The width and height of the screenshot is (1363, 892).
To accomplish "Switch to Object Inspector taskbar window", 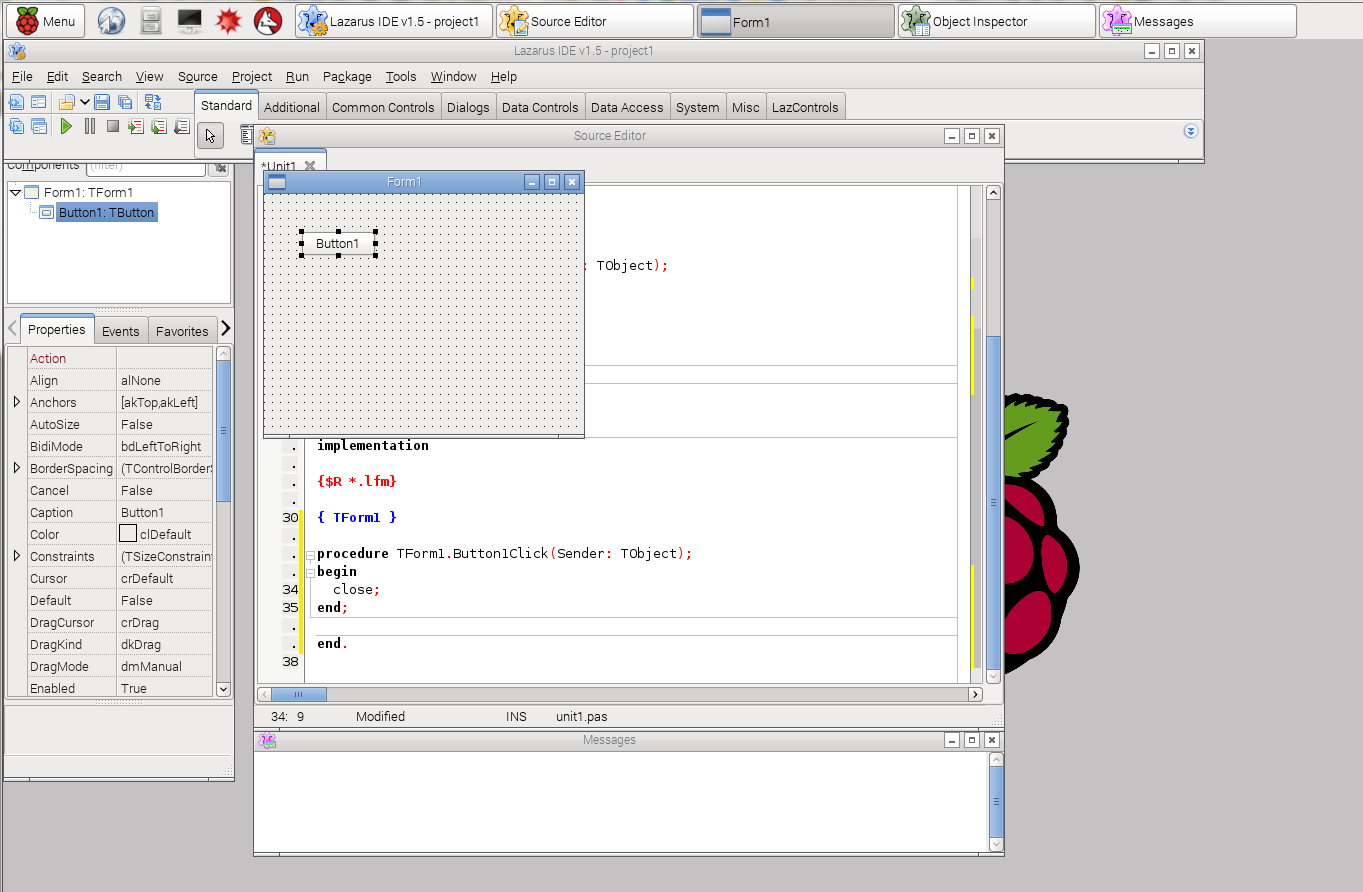I will (997, 21).
